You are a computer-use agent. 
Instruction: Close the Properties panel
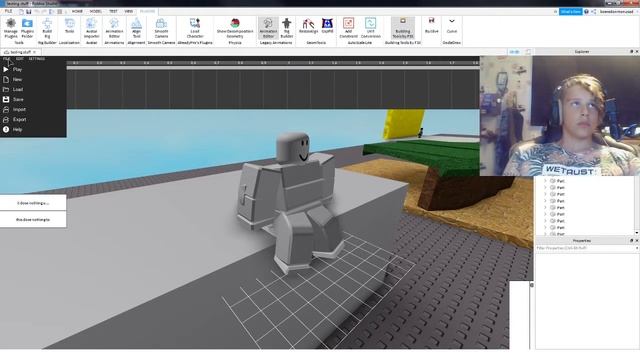[636, 241]
